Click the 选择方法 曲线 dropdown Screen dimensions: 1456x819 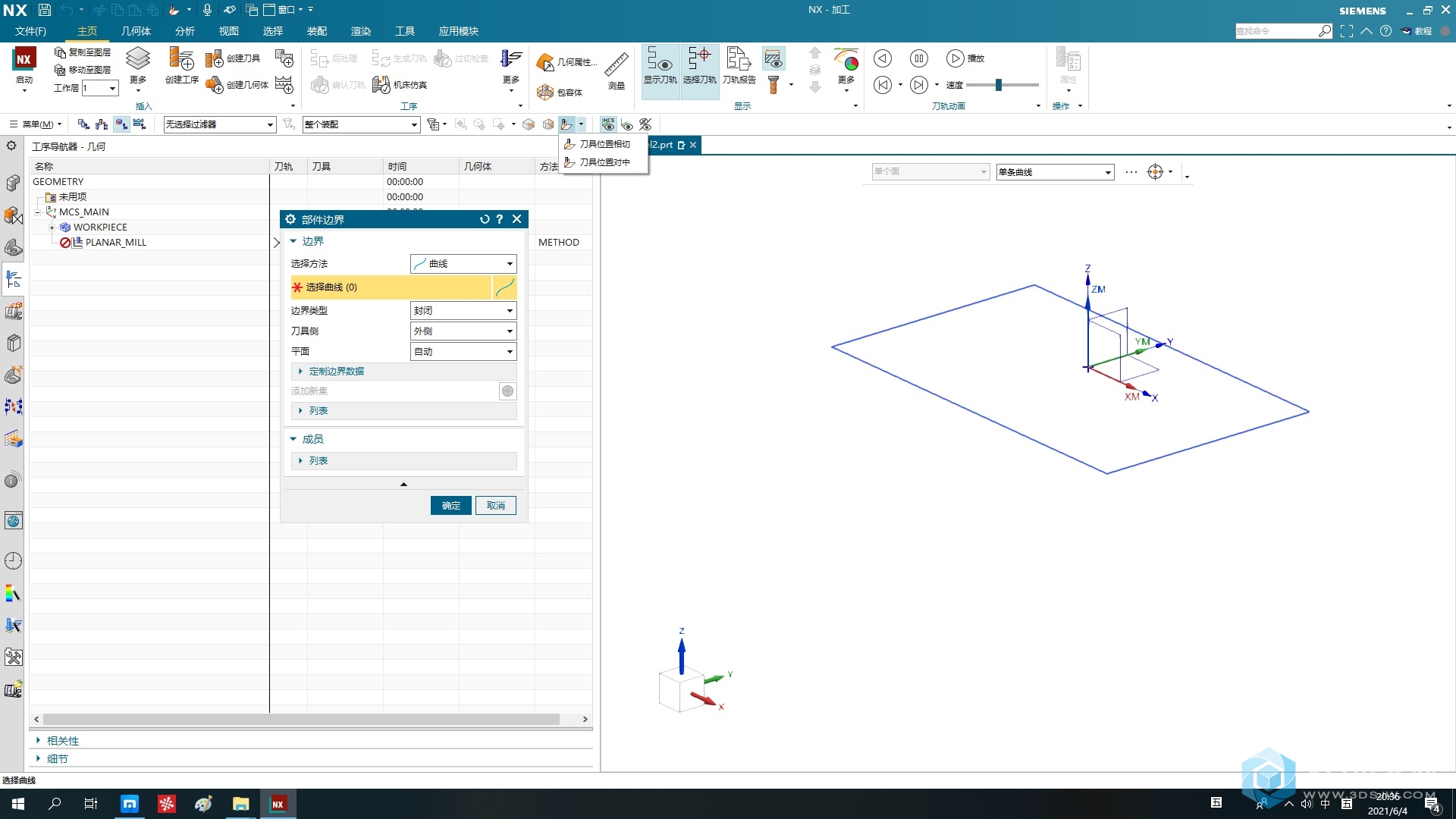click(462, 263)
